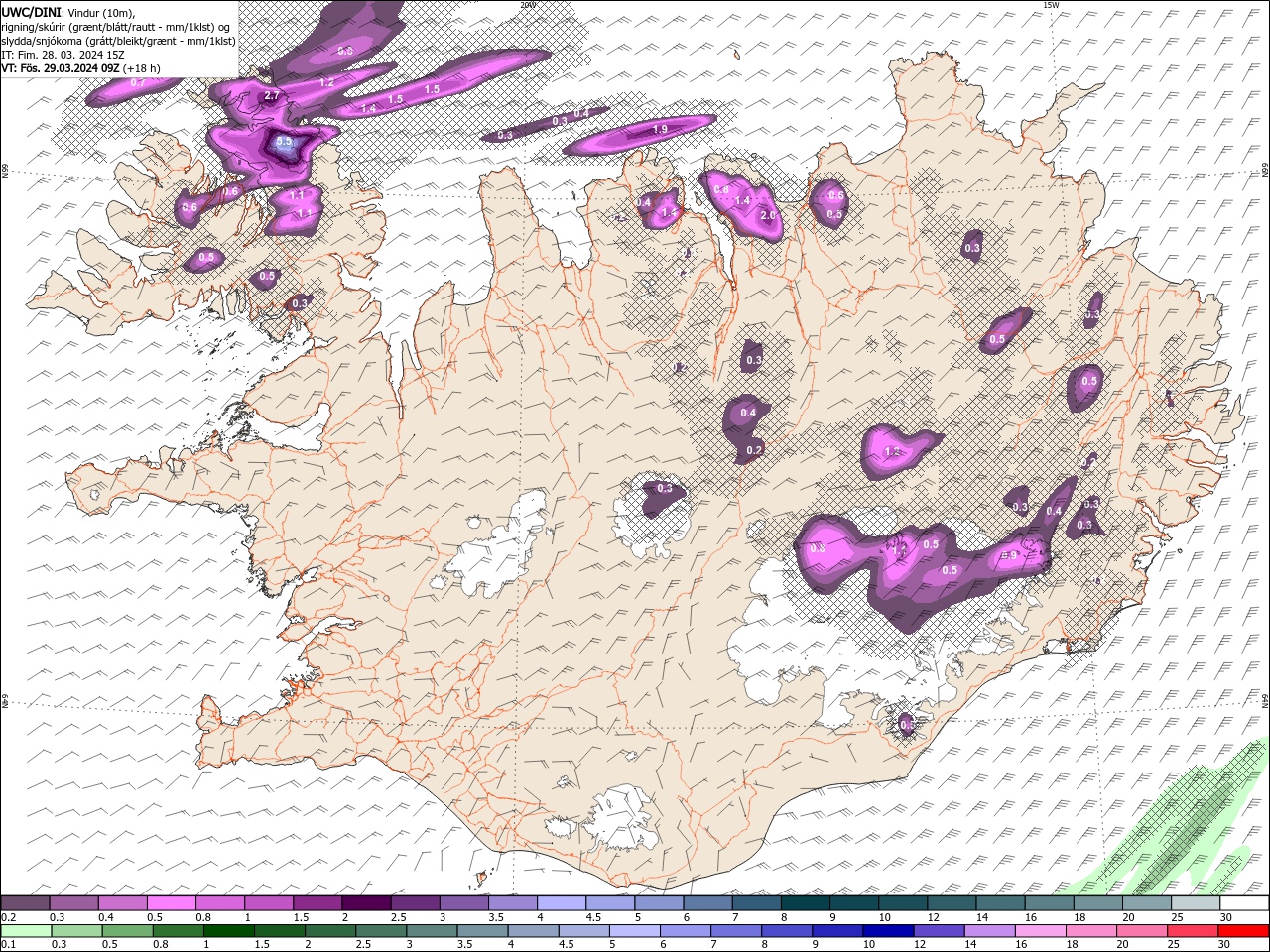Select light grey upper swatch between 25 and 30

[1196, 903]
